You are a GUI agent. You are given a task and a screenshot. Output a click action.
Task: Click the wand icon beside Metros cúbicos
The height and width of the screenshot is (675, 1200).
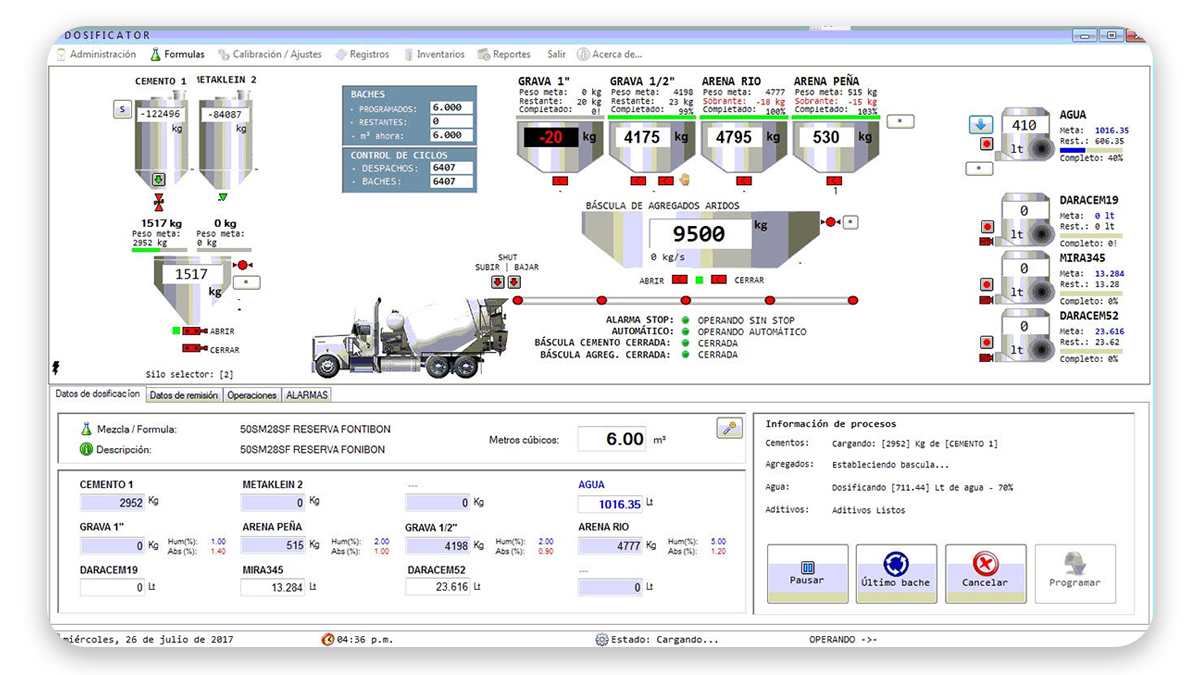coord(730,429)
